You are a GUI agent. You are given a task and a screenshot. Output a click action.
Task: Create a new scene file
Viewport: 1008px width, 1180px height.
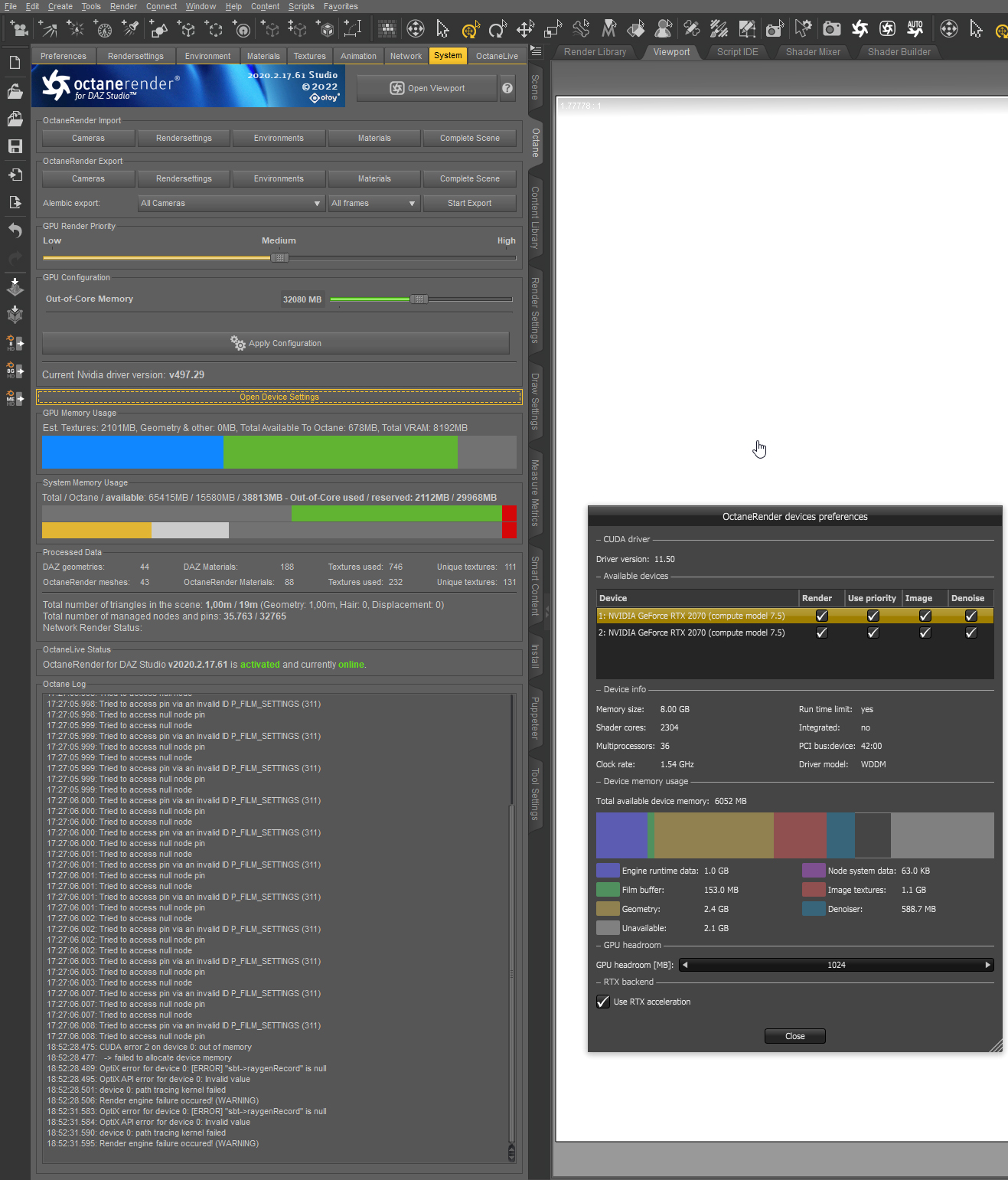(15, 63)
